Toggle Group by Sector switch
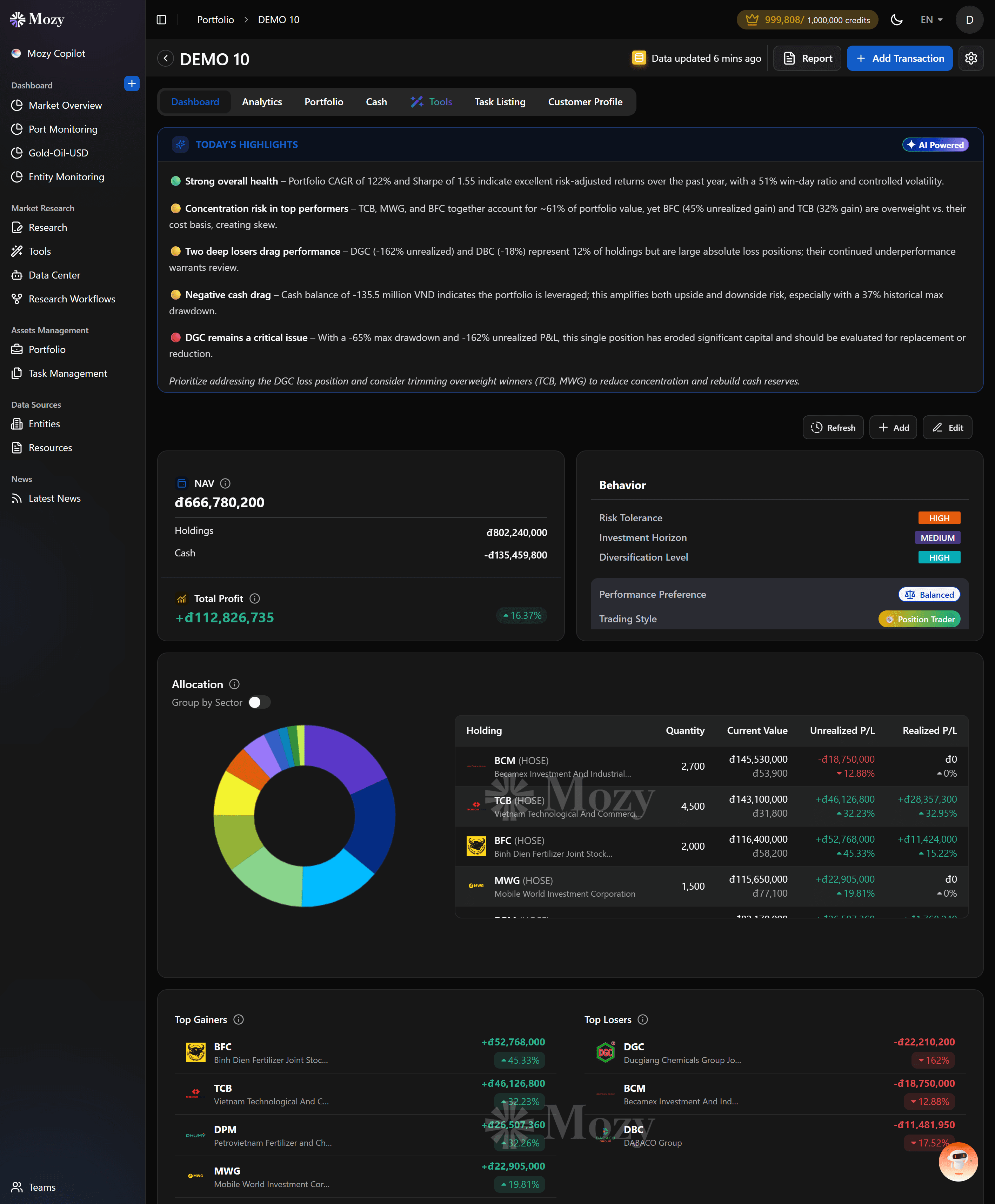995x1204 pixels. [259, 702]
